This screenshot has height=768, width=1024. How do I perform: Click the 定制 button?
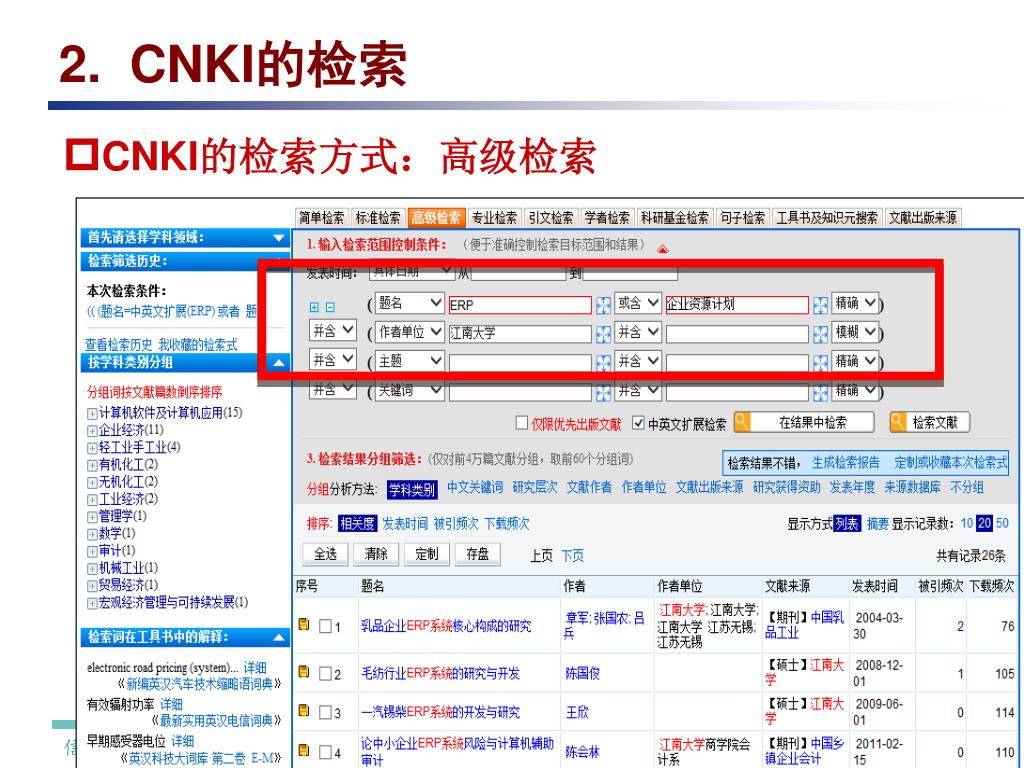[x=426, y=554]
